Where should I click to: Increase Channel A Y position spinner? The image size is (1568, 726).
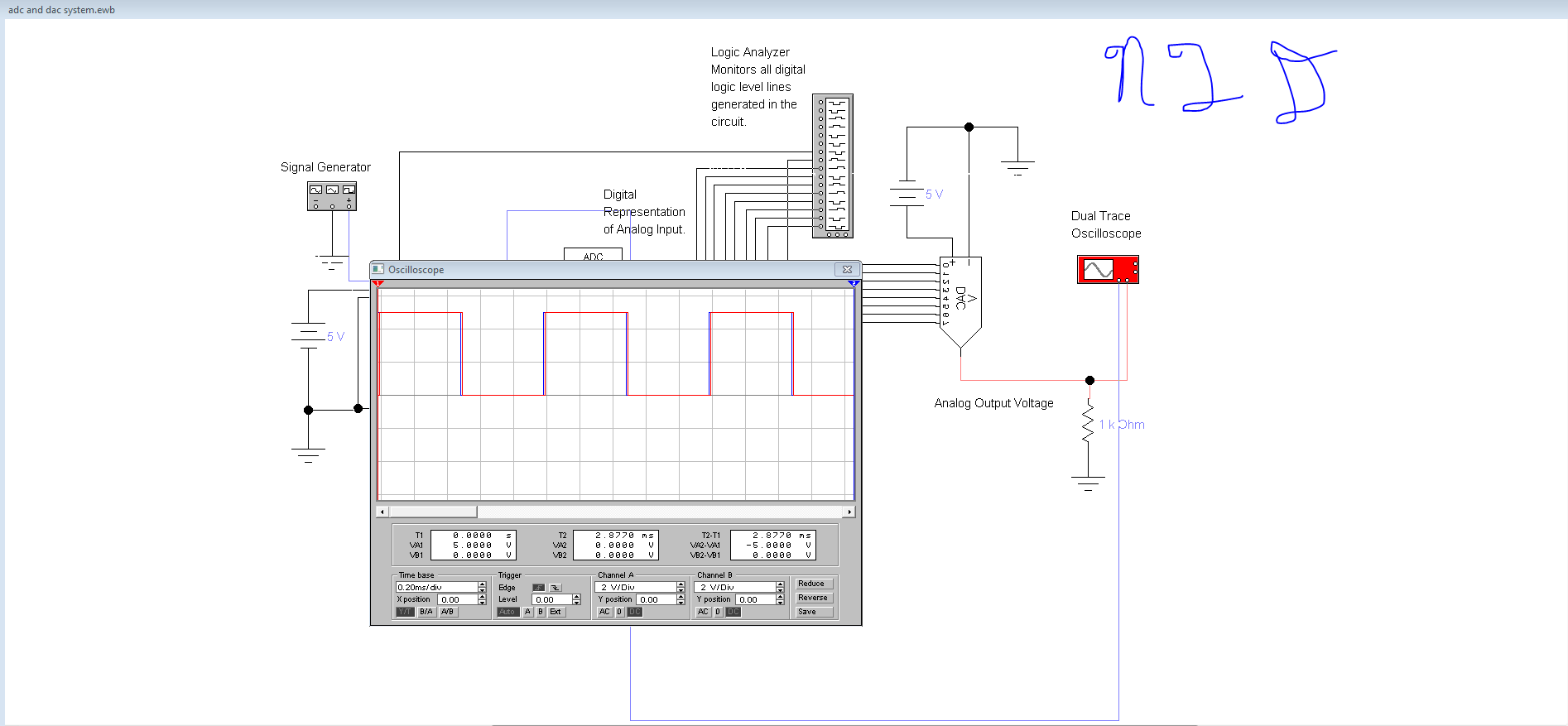(x=681, y=597)
